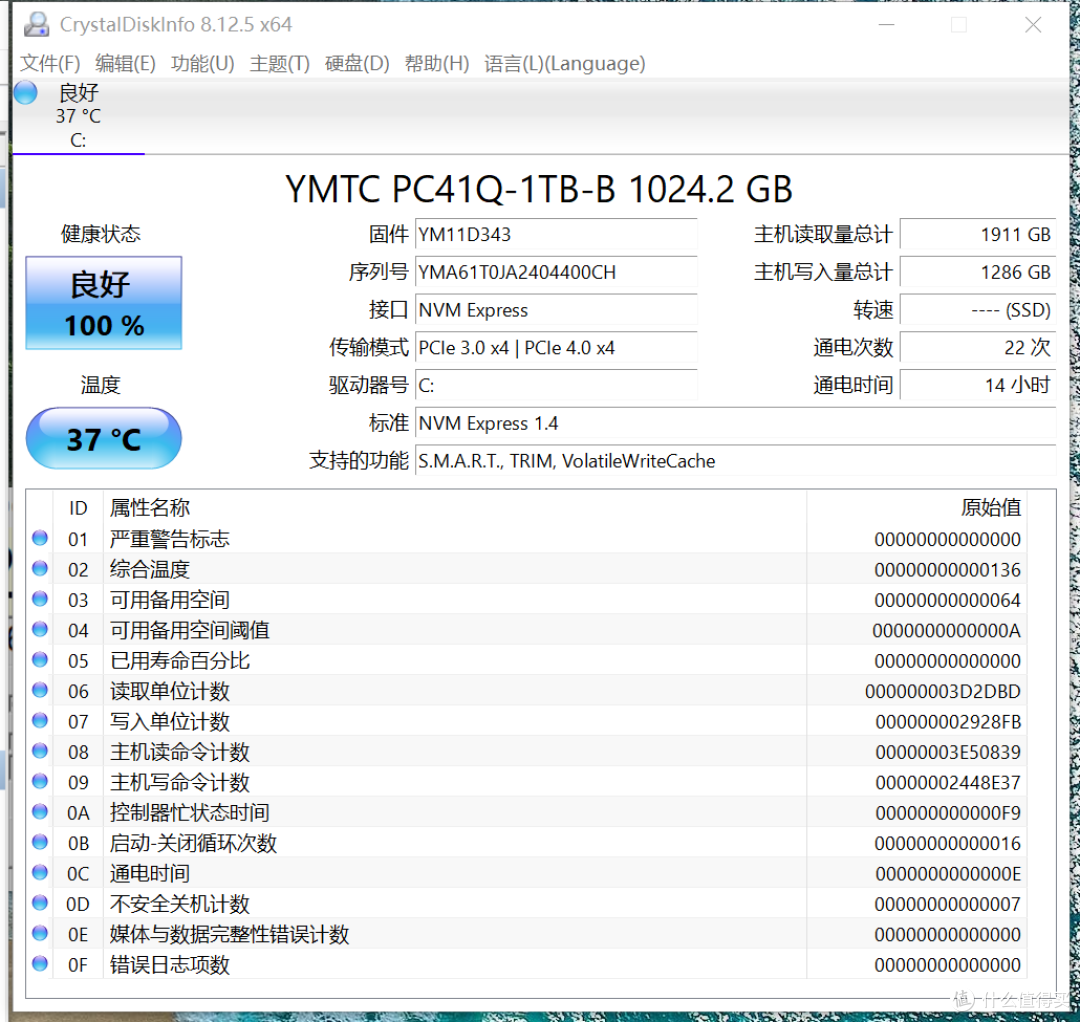Click the status dot beside 读取单位计数
The width and height of the screenshot is (1080, 1022).
[x=38, y=691]
